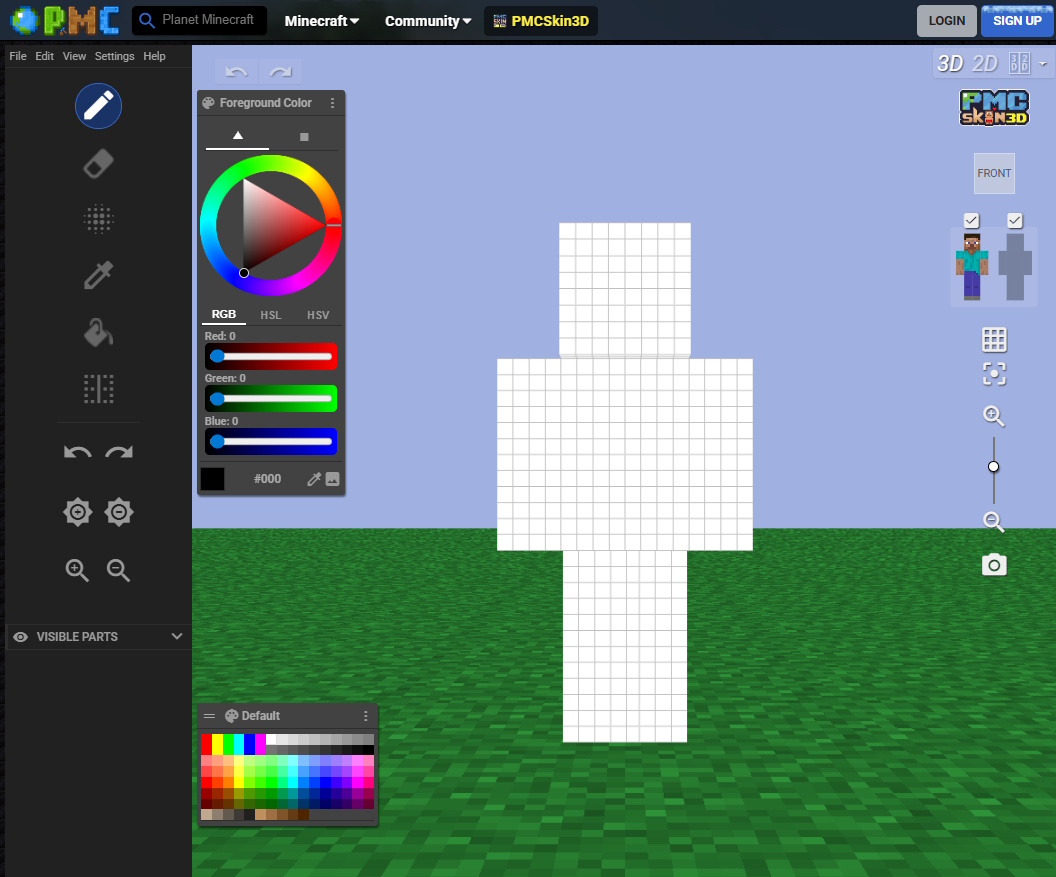This screenshot has height=877, width=1056.
Task: Open the Community dropdown menu
Action: click(x=427, y=20)
